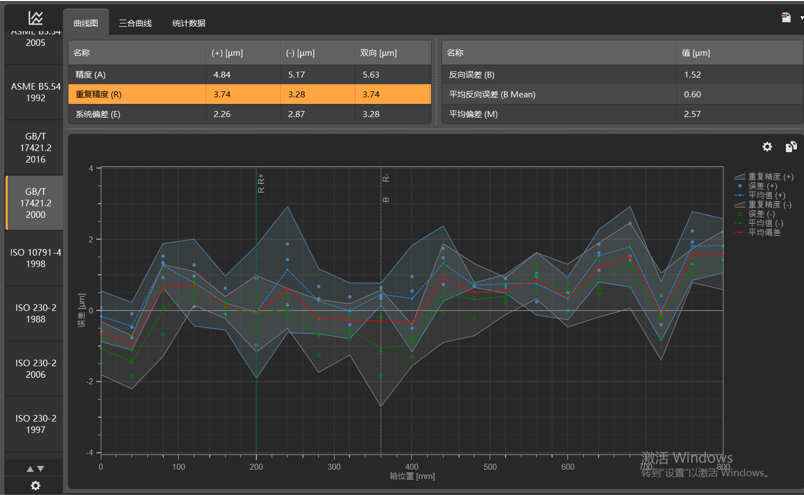The height and width of the screenshot is (495, 804).
Task: Switch to the 统计数据 tab
Action: 189,23
